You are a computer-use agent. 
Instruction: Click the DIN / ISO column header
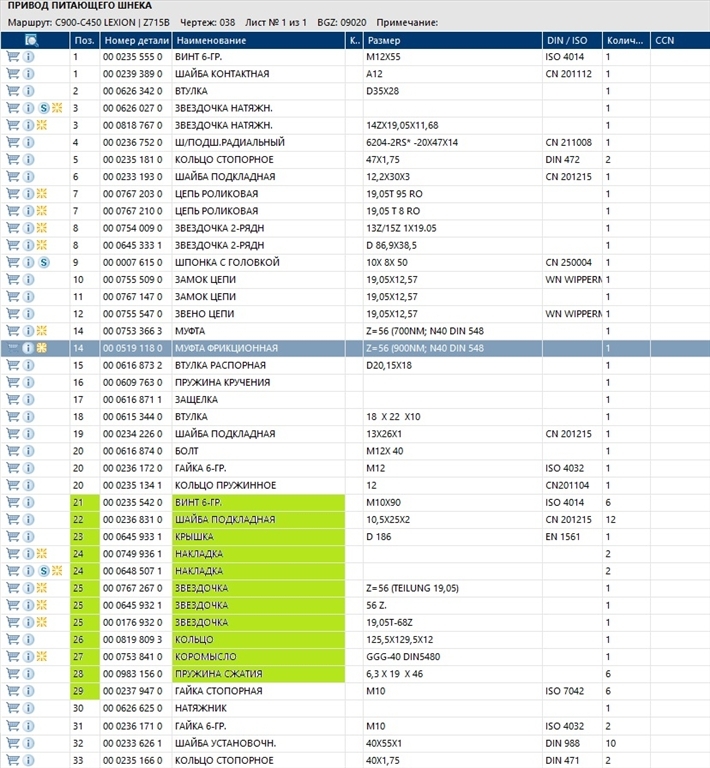pyautogui.click(x=572, y=40)
